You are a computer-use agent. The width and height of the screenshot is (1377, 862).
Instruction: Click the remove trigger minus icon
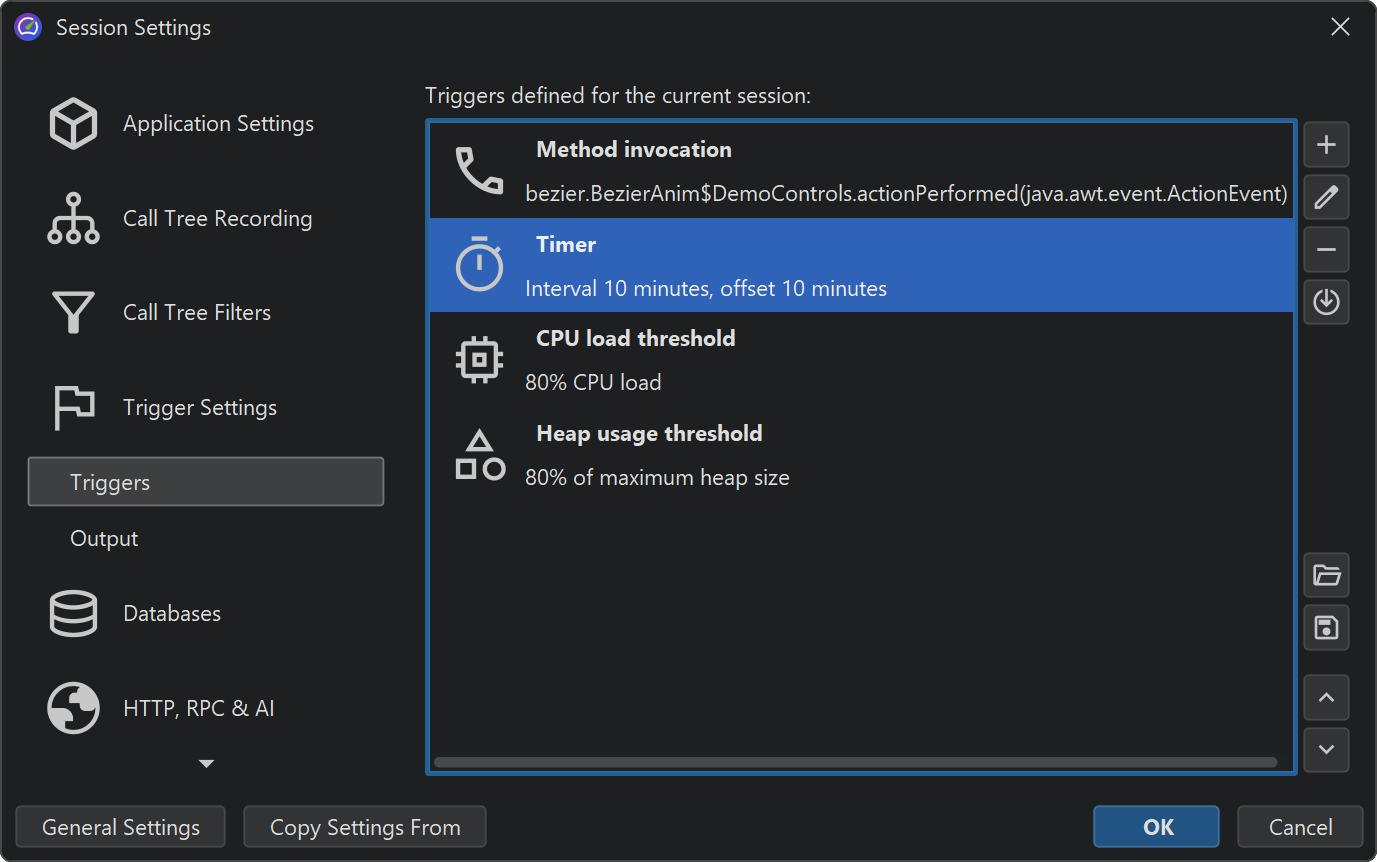[x=1326, y=249]
